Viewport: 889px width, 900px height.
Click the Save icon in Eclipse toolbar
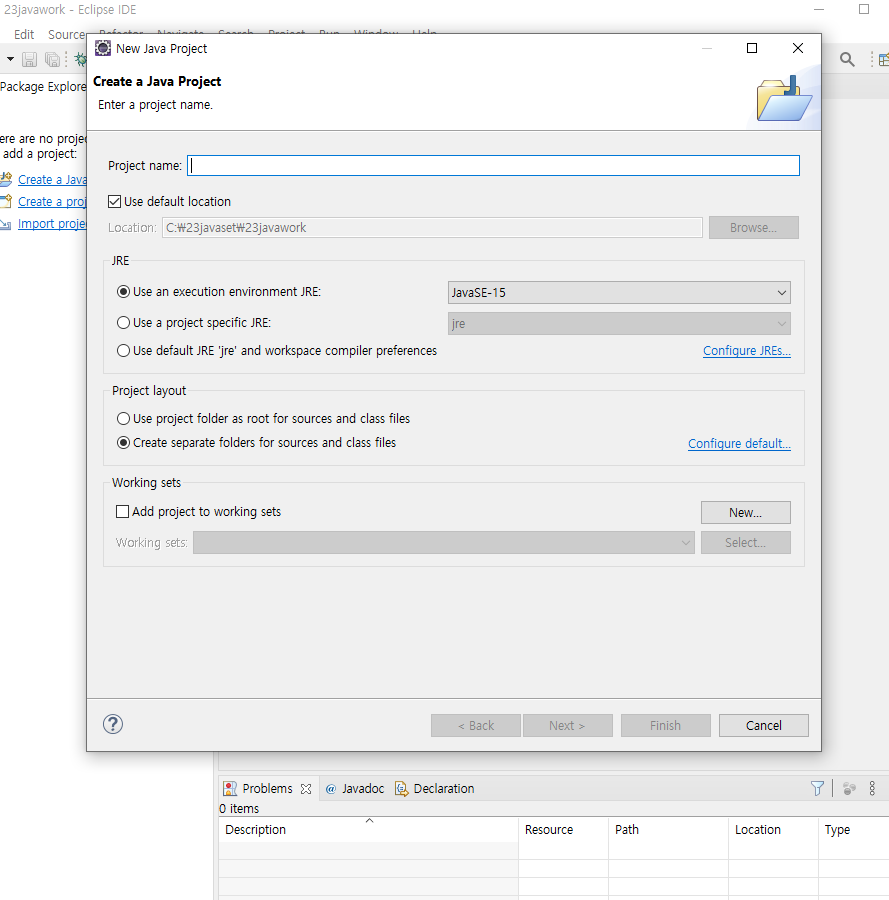[x=29, y=59]
